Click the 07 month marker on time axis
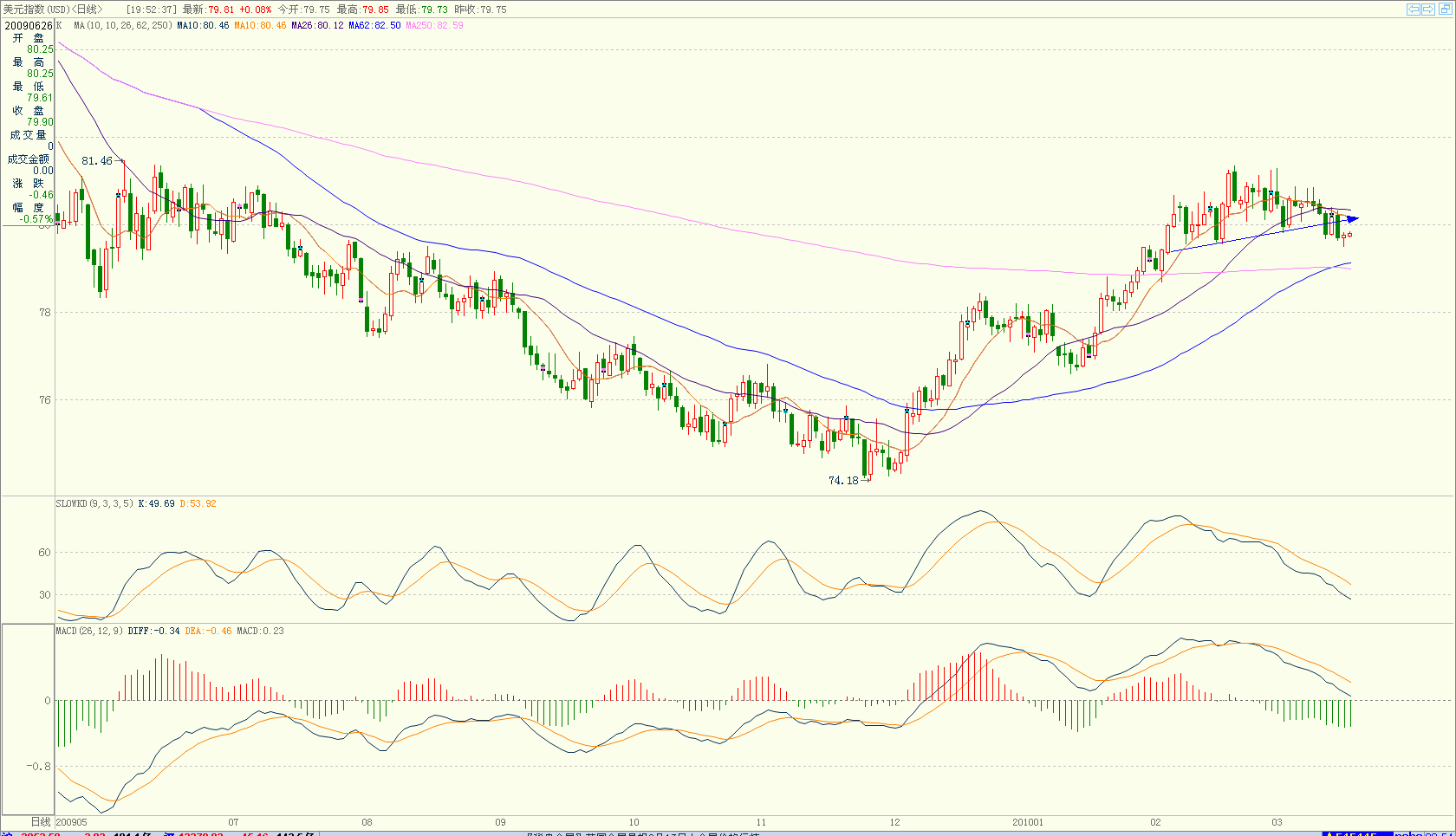Image resolution: width=1456 pixels, height=836 pixels. [233, 822]
